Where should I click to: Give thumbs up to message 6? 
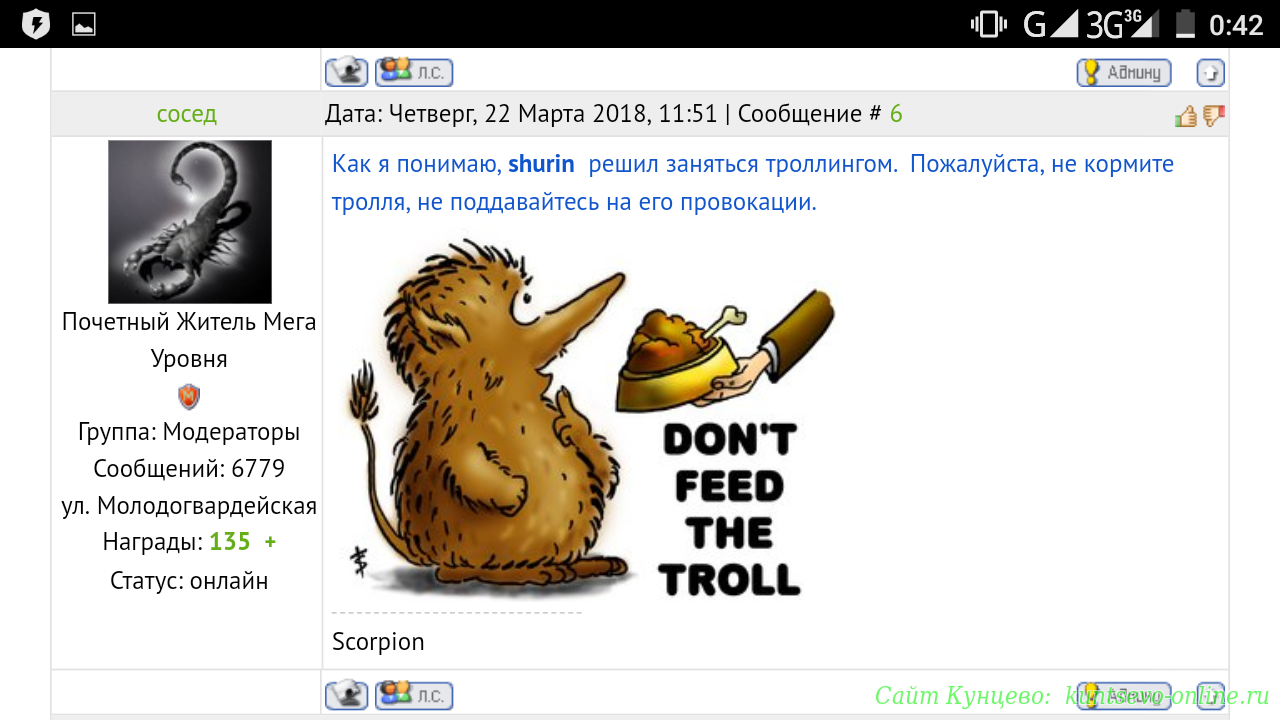tap(1186, 116)
